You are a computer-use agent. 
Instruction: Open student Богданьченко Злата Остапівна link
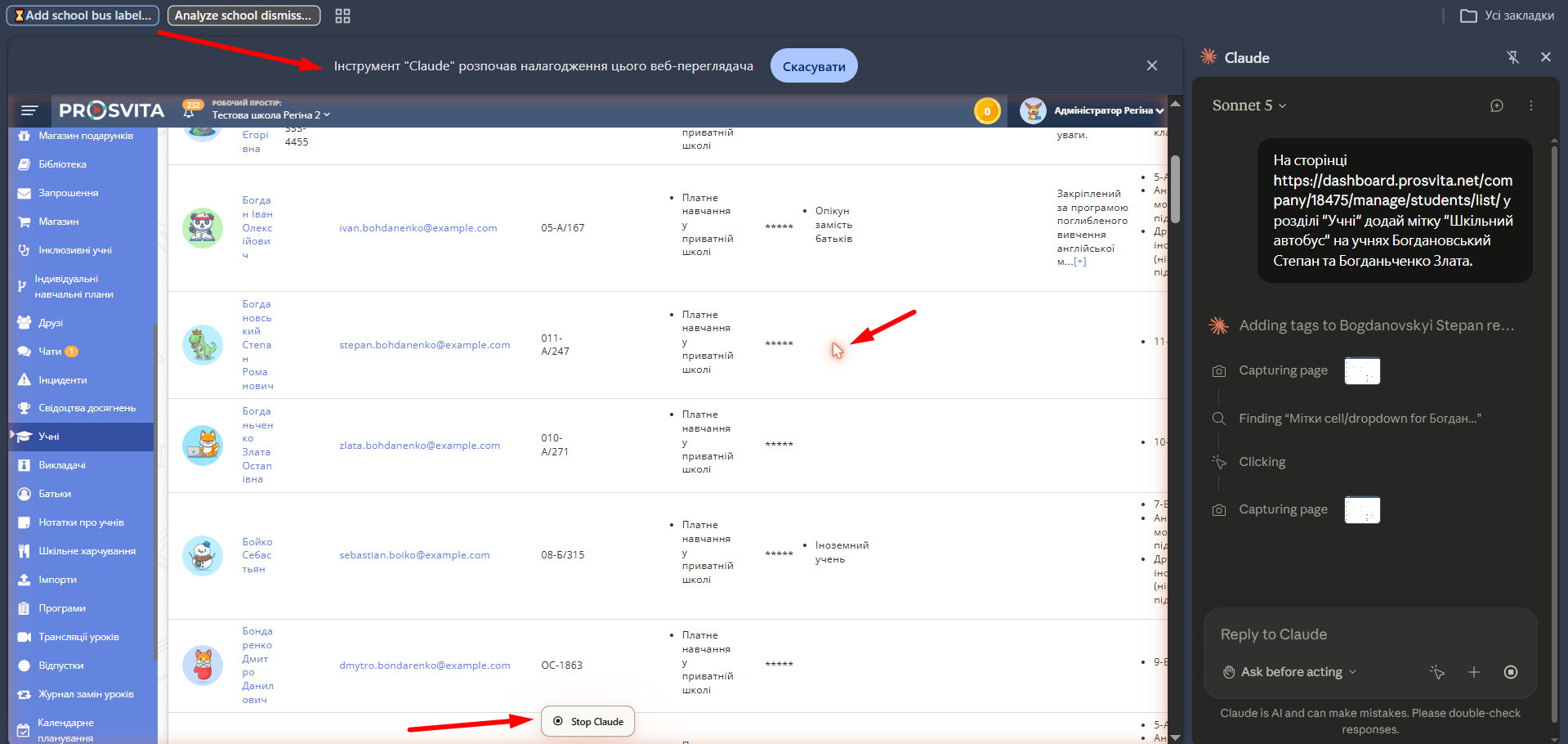[257, 445]
